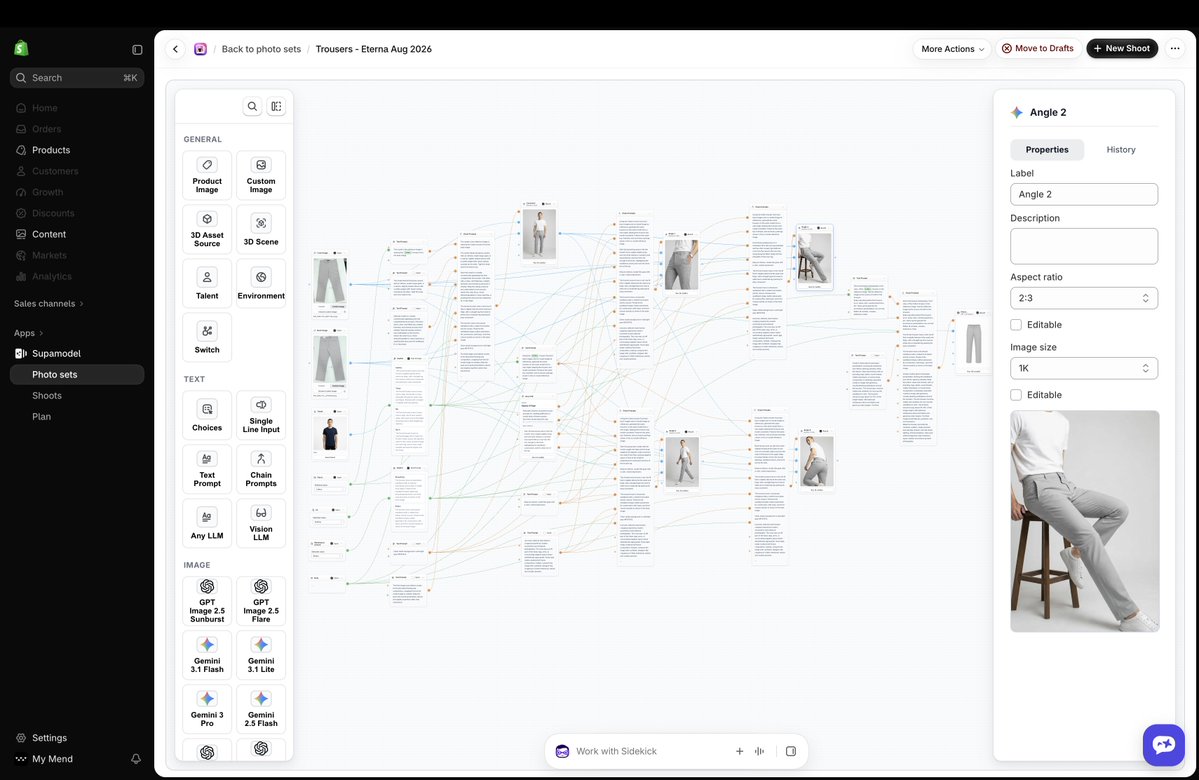Open Home in the sidebar
Screen dimensions: 1199x780
(76, 108)
